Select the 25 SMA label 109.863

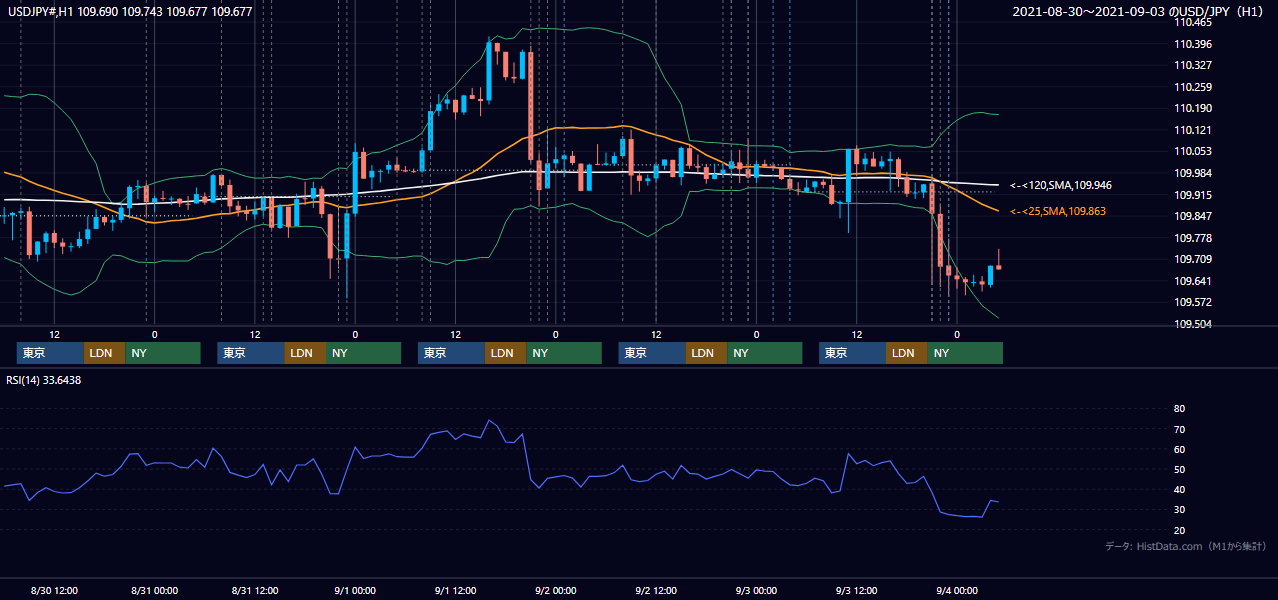pos(1058,212)
